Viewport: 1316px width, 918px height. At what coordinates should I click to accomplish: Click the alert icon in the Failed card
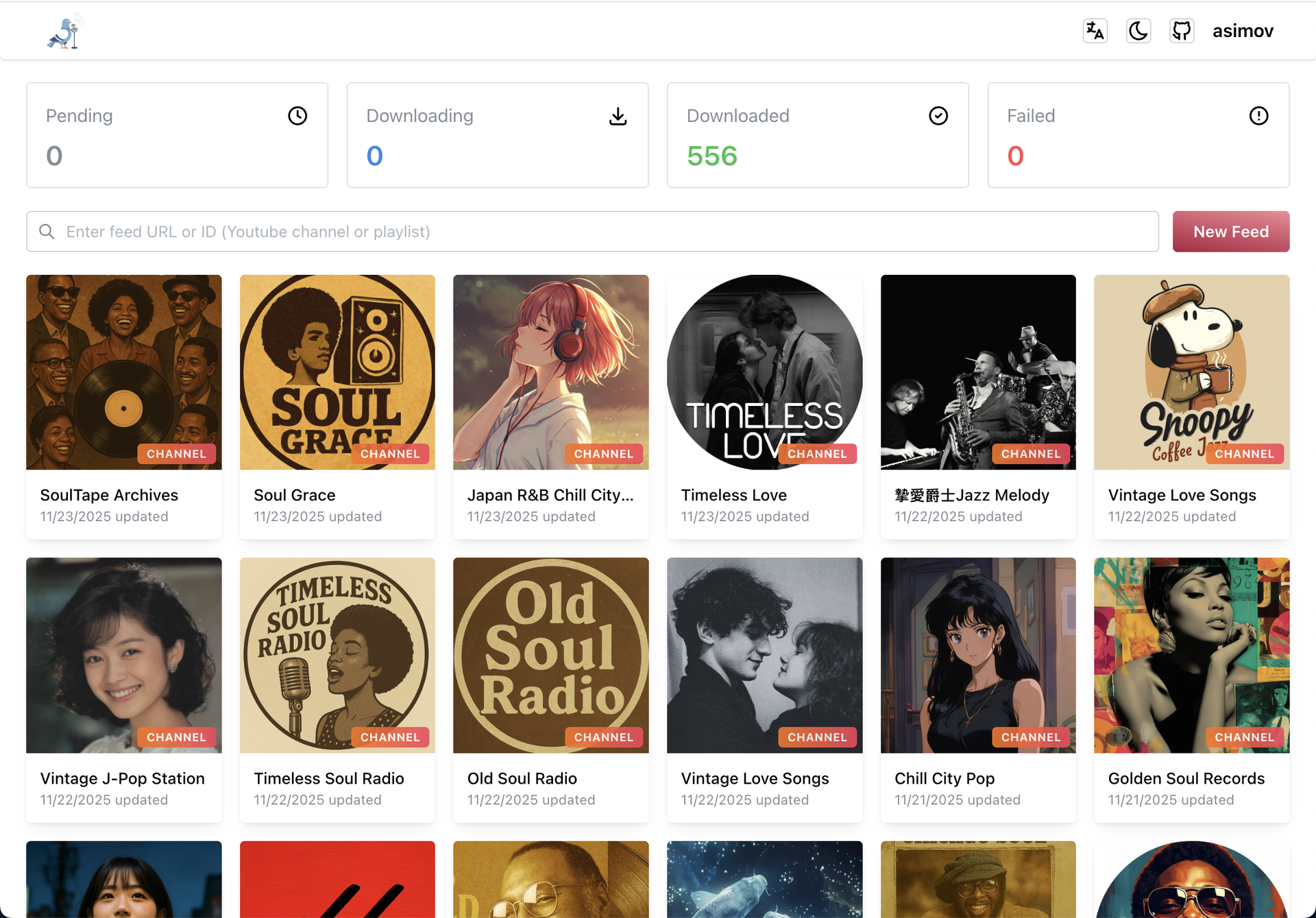tap(1258, 116)
